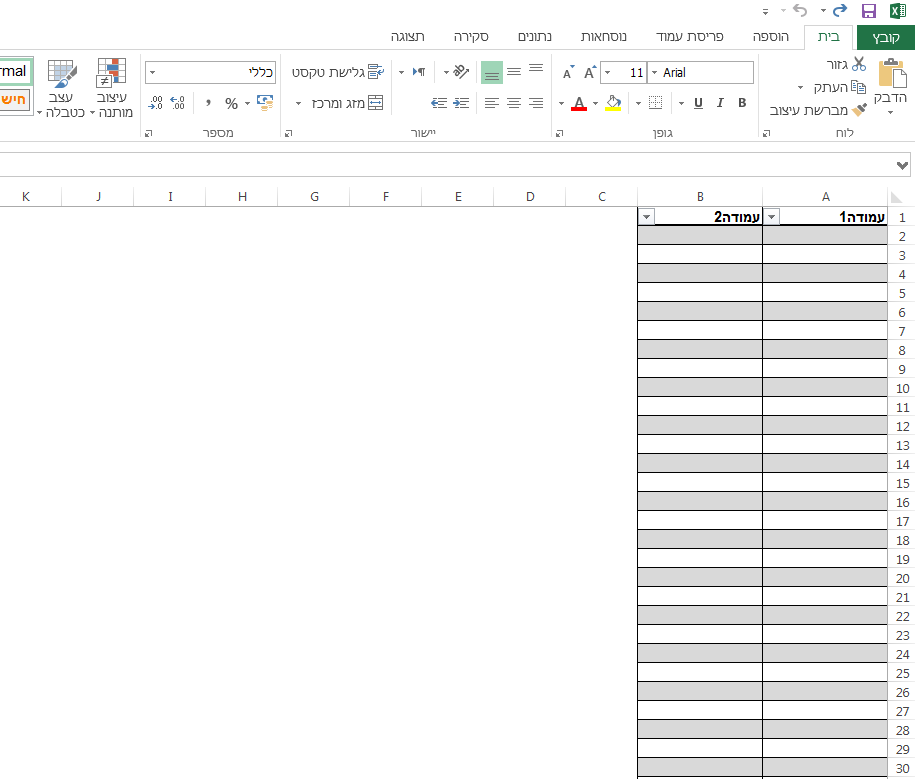This screenshot has width=915, height=779.
Task: Open alignment group dialog launcher
Action: pyautogui.click(x=288, y=134)
